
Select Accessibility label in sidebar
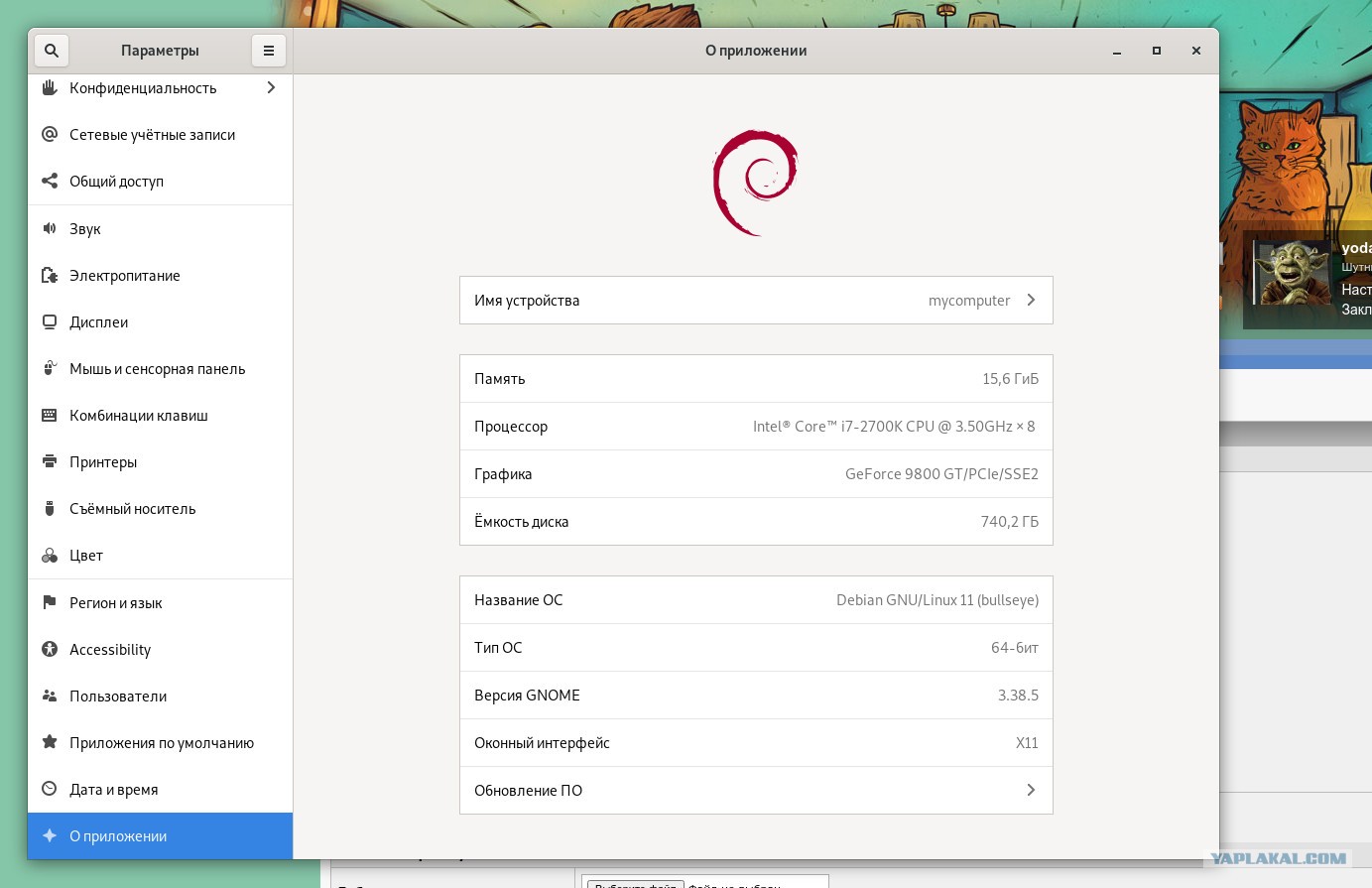pyautogui.click(x=110, y=650)
